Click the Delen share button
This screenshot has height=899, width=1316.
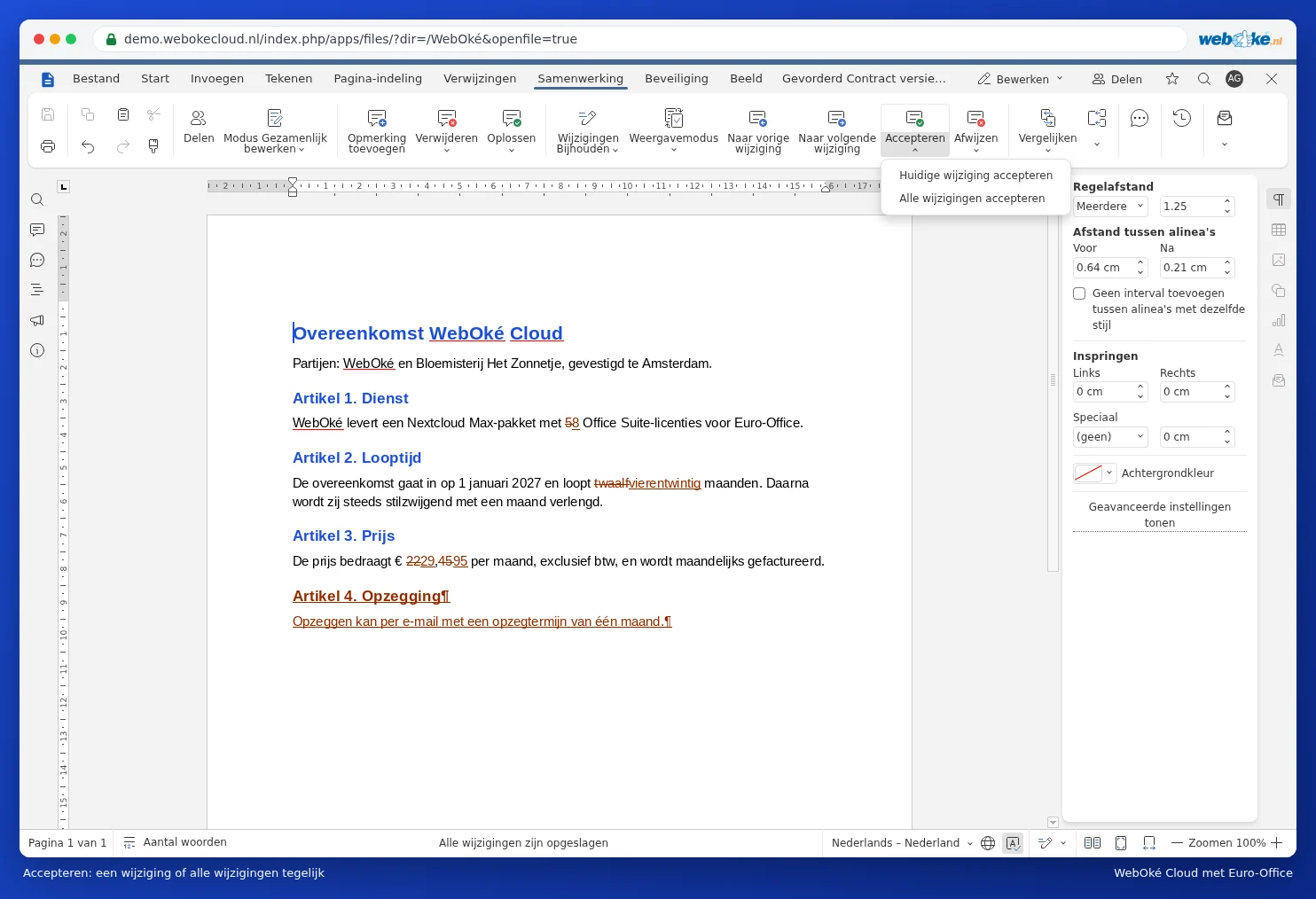[1117, 79]
